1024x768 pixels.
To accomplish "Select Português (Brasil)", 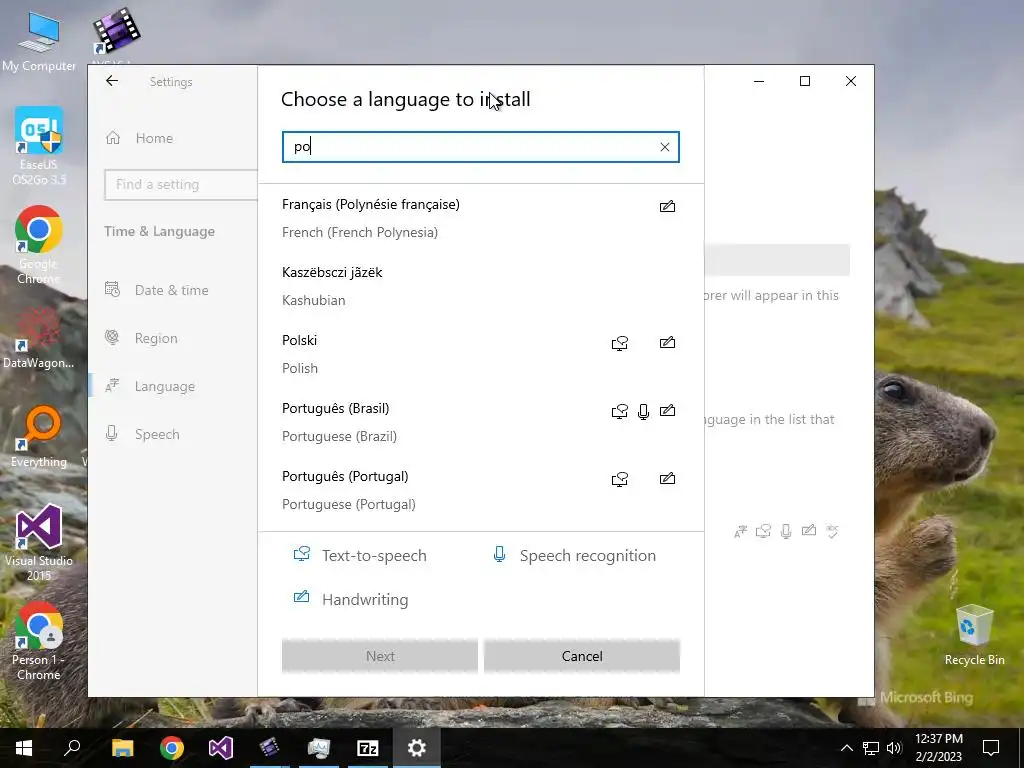I will 481,422.
